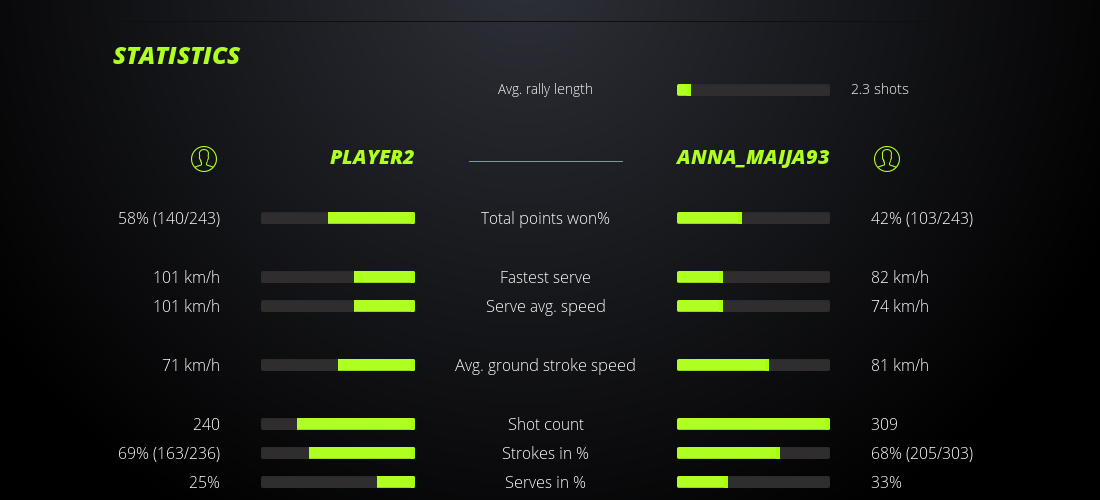
Task: Click PLAYER2's profile avatar icon
Action: tap(203, 158)
